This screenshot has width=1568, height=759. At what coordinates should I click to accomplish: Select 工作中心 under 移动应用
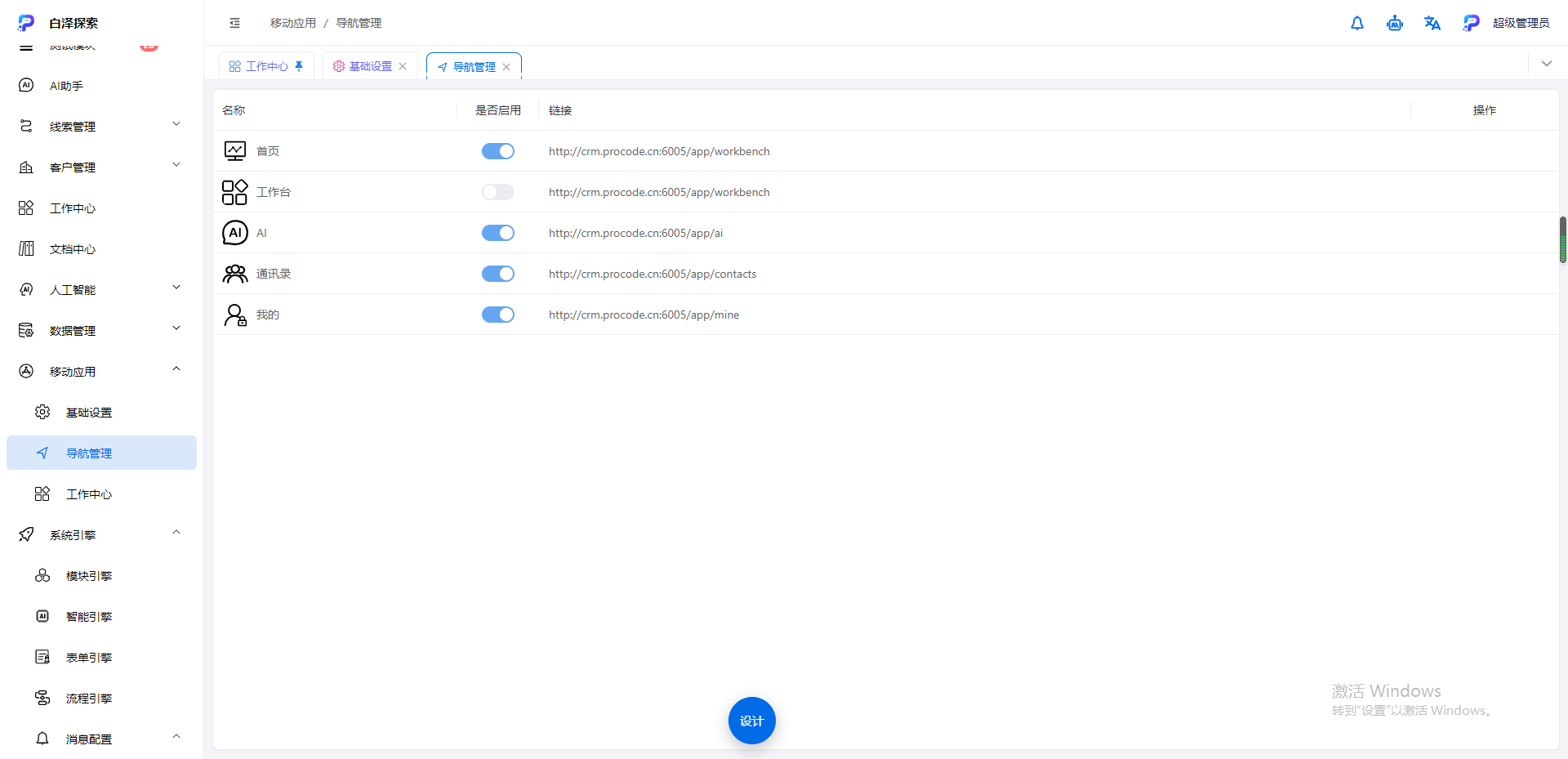[101, 494]
